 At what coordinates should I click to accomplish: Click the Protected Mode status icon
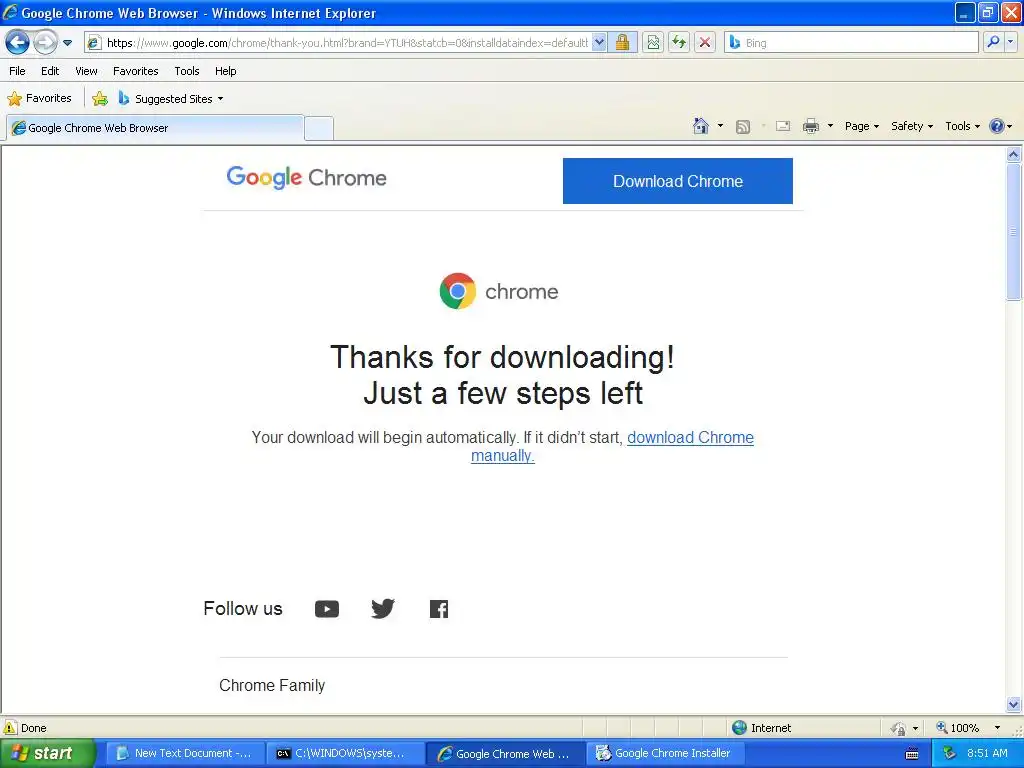click(x=898, y=728)
